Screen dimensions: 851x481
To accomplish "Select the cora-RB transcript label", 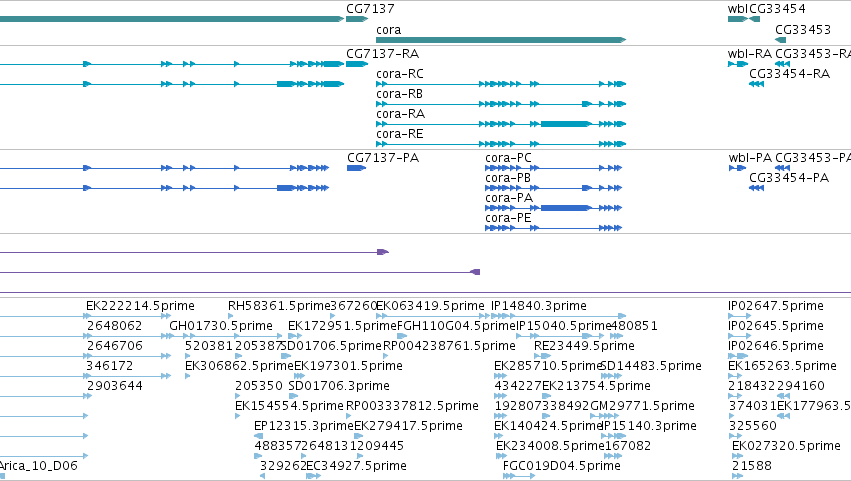I will click(x=399, y=94).
